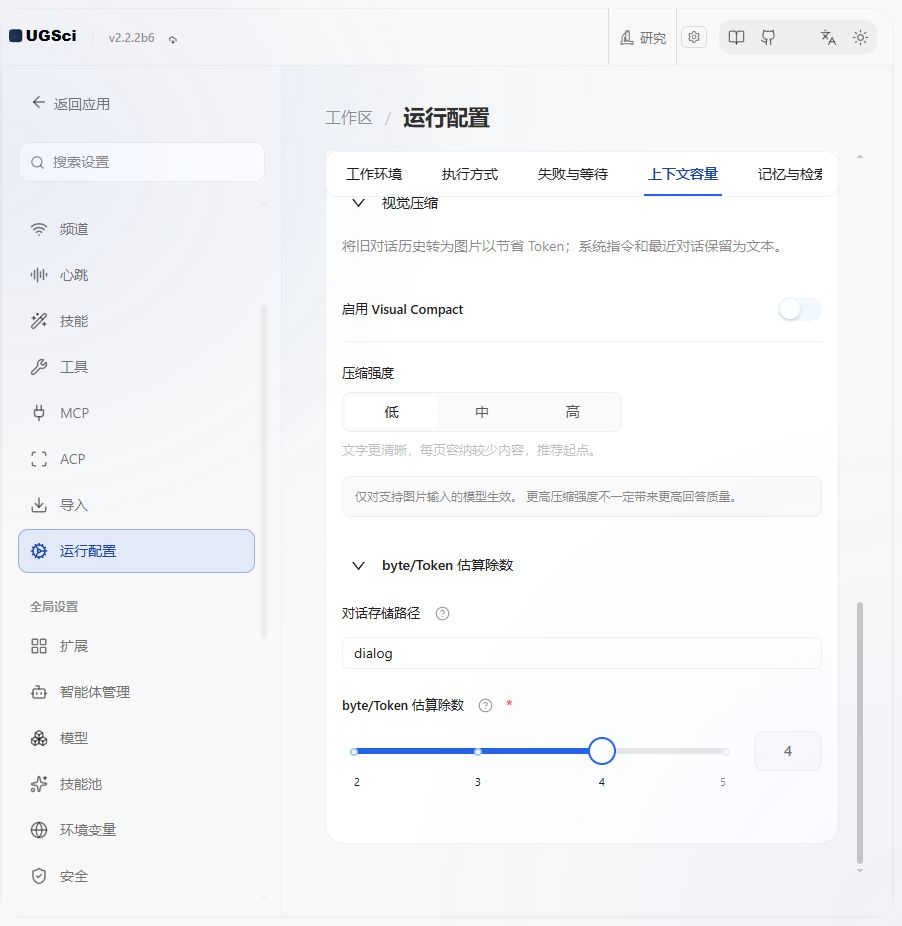Screen dimensions: 902x926
Task: Set the slider to mark 2
Action: (354, 752)
